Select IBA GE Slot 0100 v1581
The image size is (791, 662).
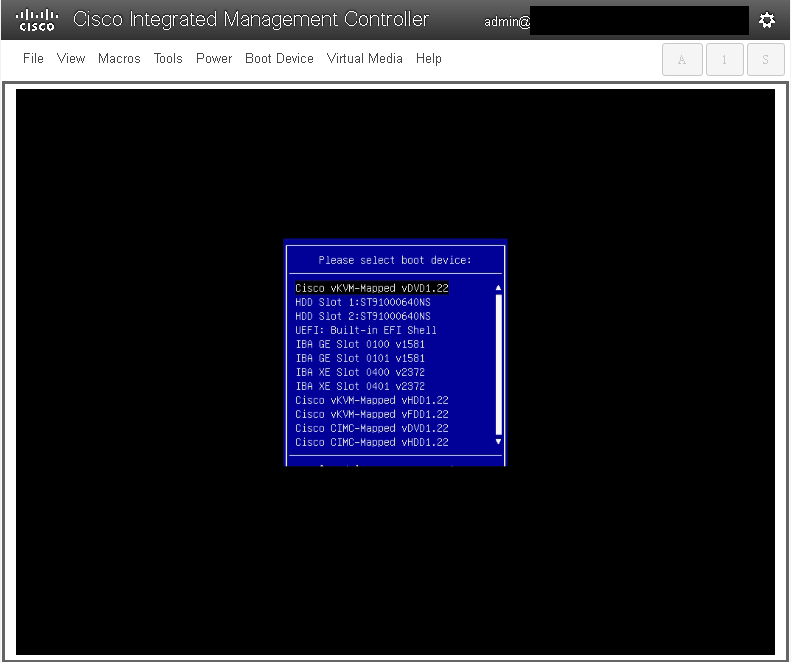(x=360, y=344)
